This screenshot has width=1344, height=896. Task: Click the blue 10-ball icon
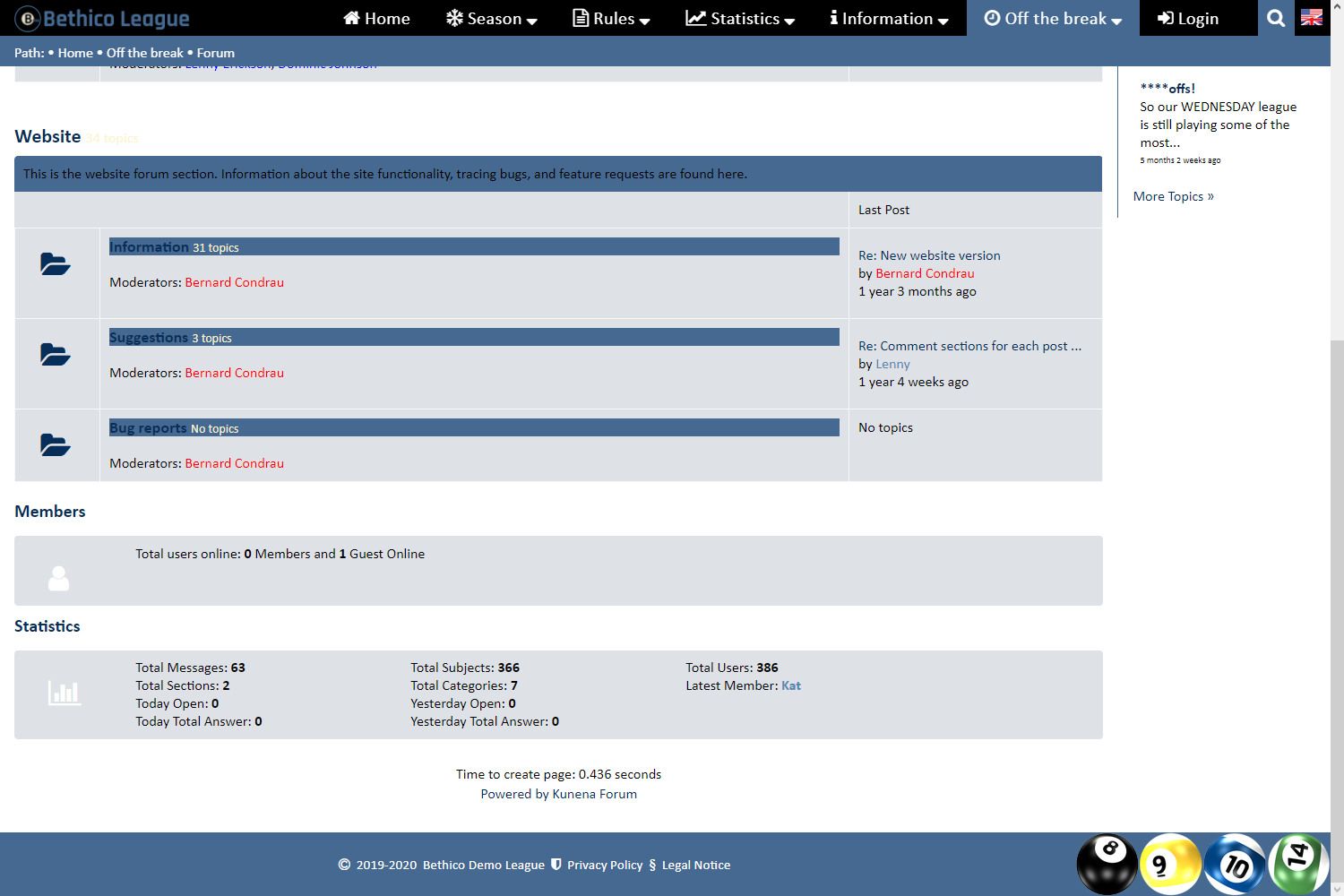click(1234, 864)
